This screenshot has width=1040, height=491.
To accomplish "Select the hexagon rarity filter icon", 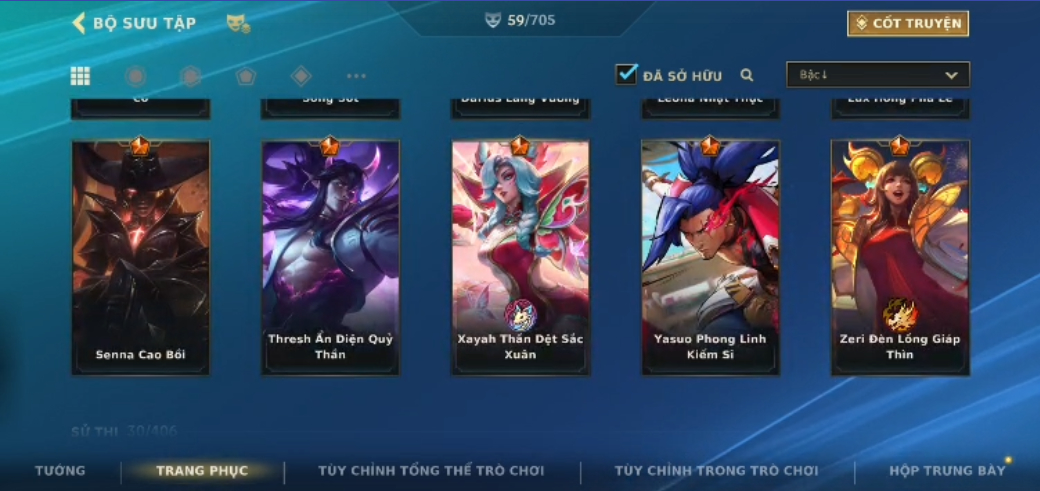I will [190, 76].
